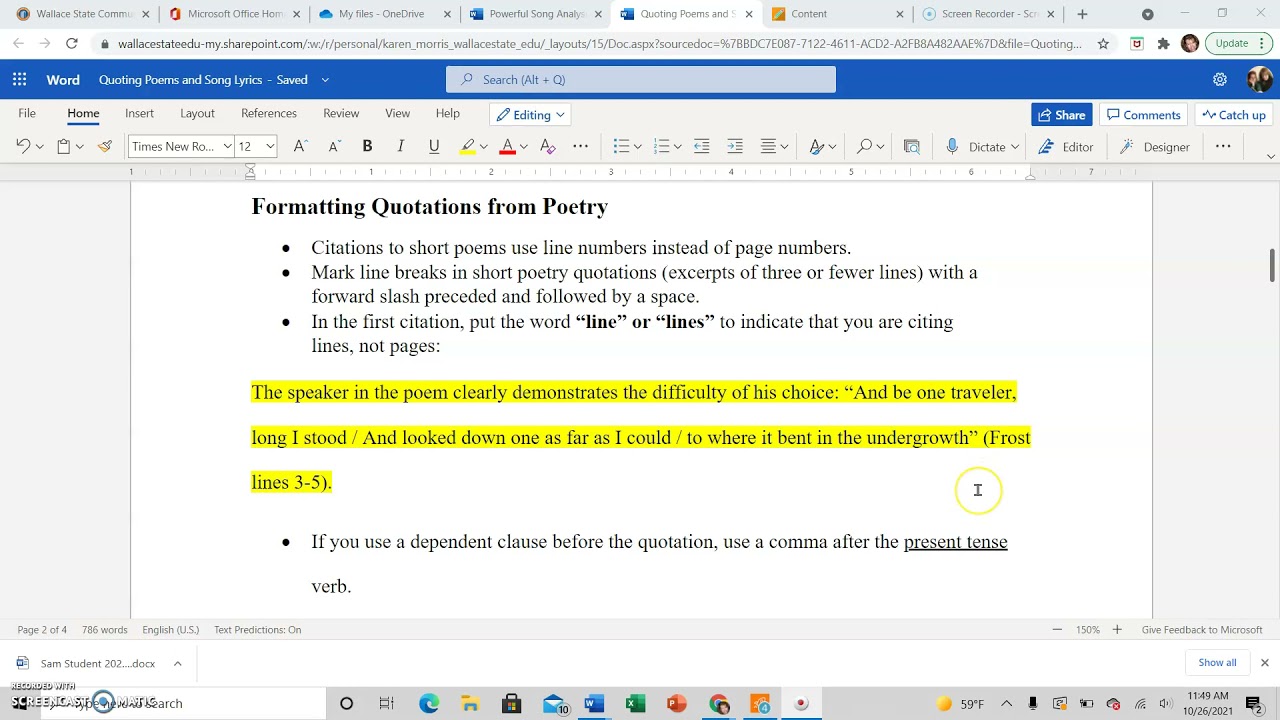This screenshot has height=720, width=1280.
Task: Click the Dictate microphone icon
Action: point(952,146)
